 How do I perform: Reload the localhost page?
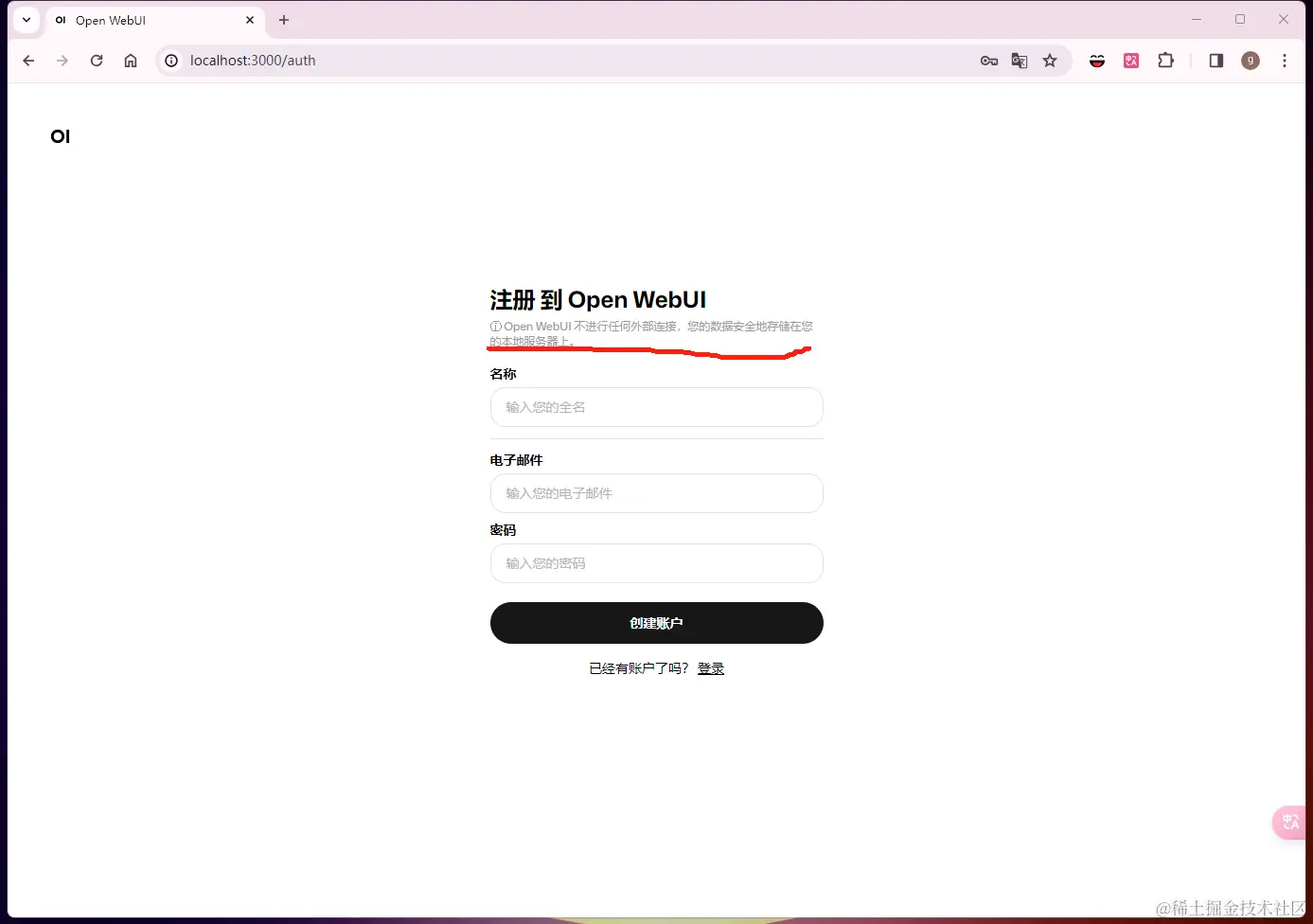point(97,61)
